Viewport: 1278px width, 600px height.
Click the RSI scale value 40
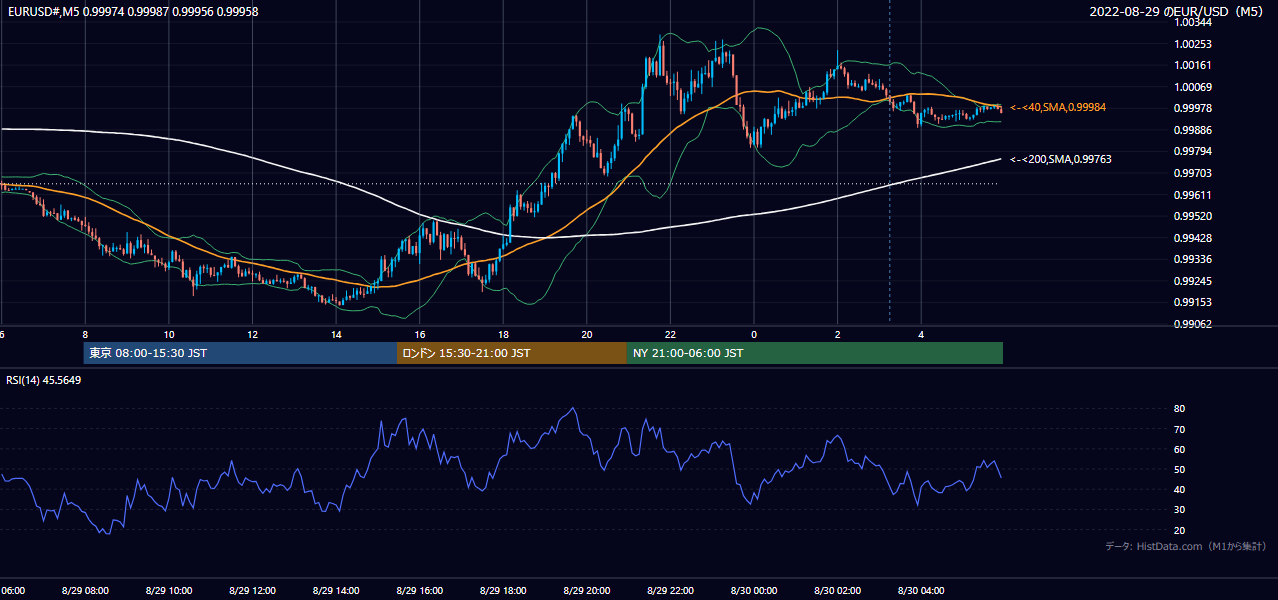1180,489
